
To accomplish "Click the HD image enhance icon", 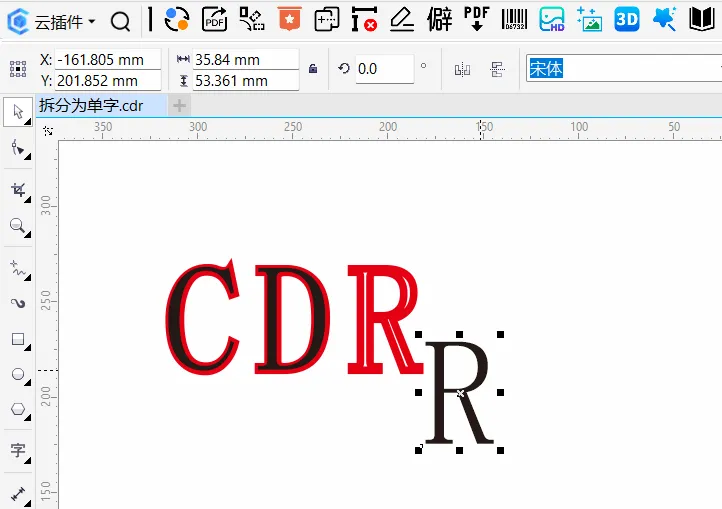I will (552, 19).
